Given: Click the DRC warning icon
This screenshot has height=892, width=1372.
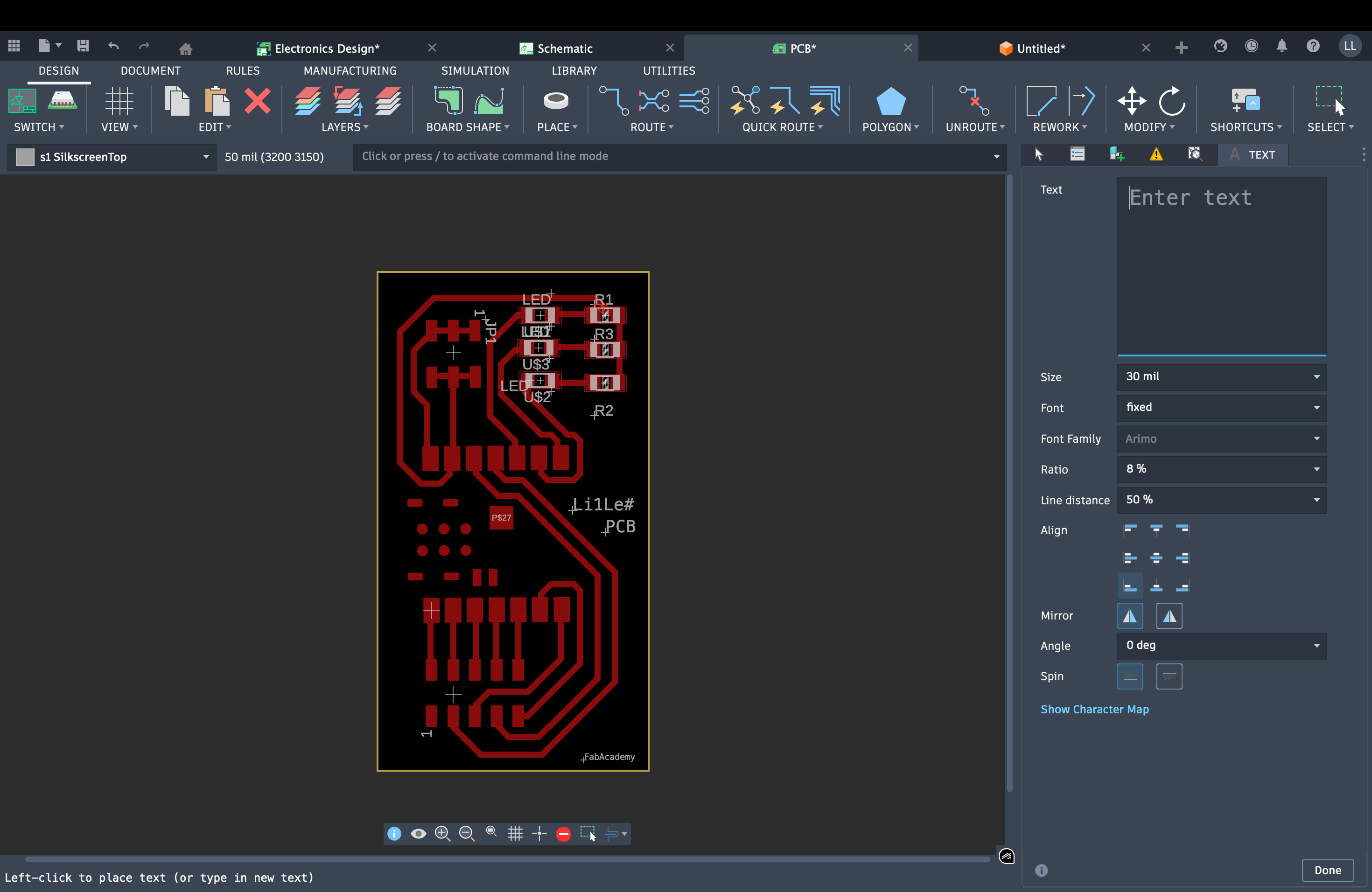Looking at the screenshot, I should click(x=1156, y=154).
